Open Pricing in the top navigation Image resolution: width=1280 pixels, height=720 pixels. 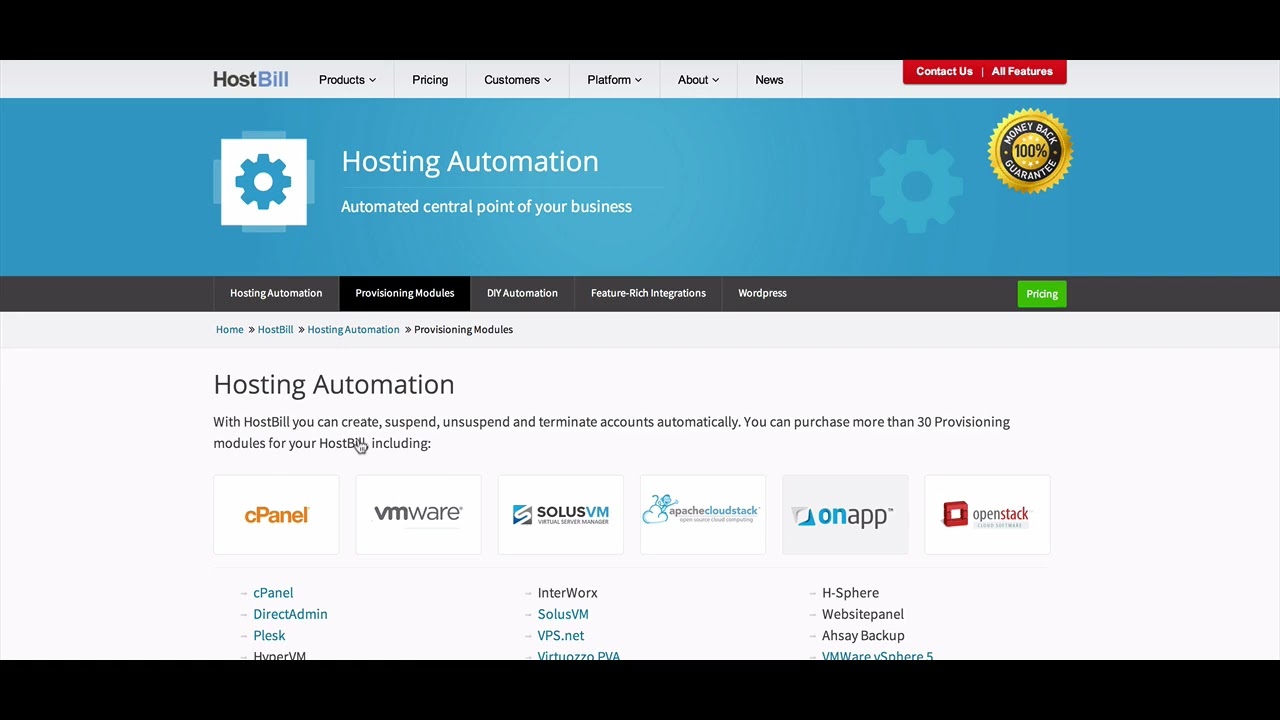coord(430,80)
